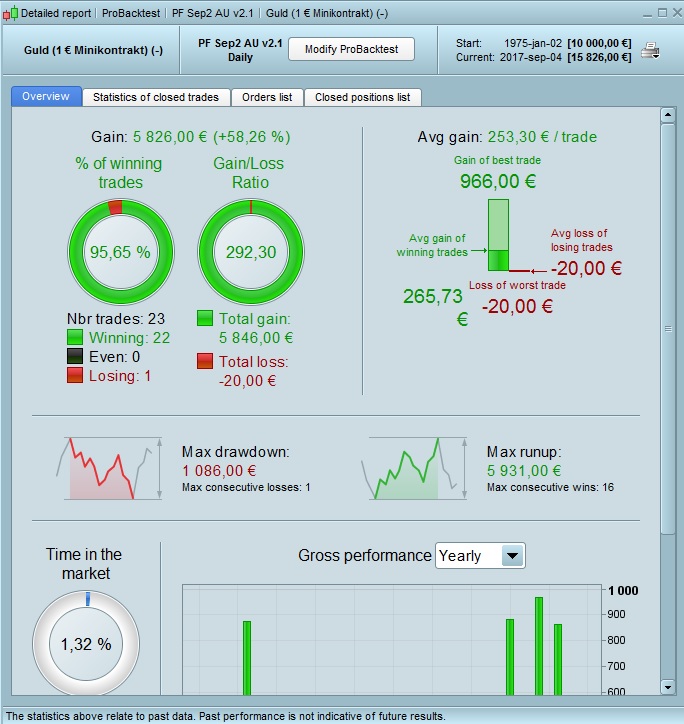Click the red Total loss legend square
The height and width of the screenshot is (724, 684).
pyautogui.click(x=205, y=361)
